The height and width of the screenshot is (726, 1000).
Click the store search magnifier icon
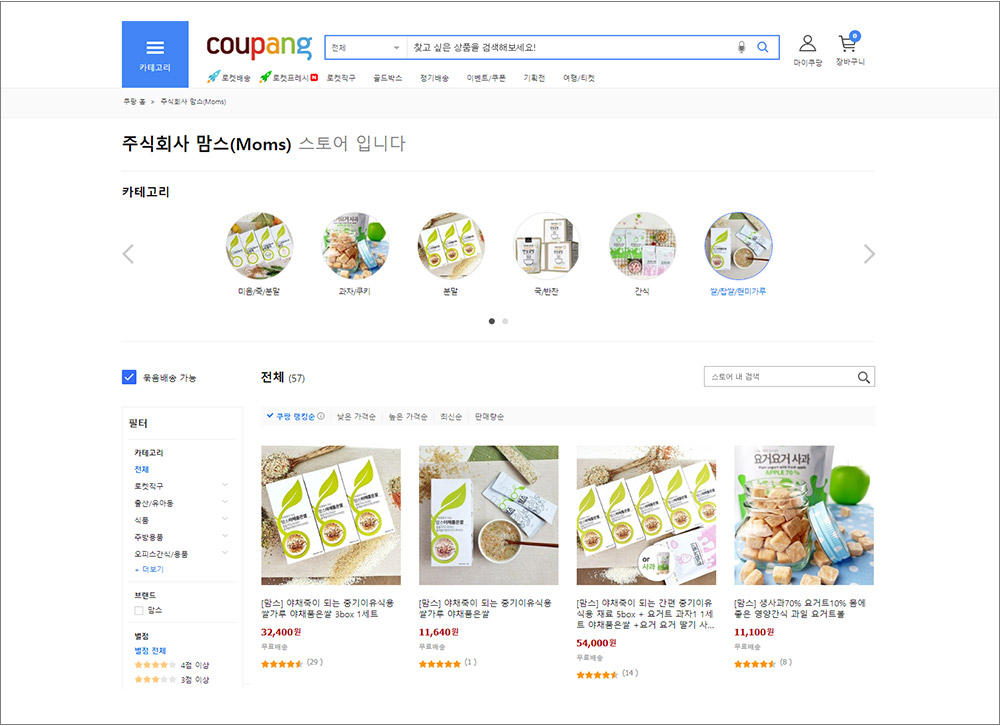pyautogui.click(x=864, y=377)
